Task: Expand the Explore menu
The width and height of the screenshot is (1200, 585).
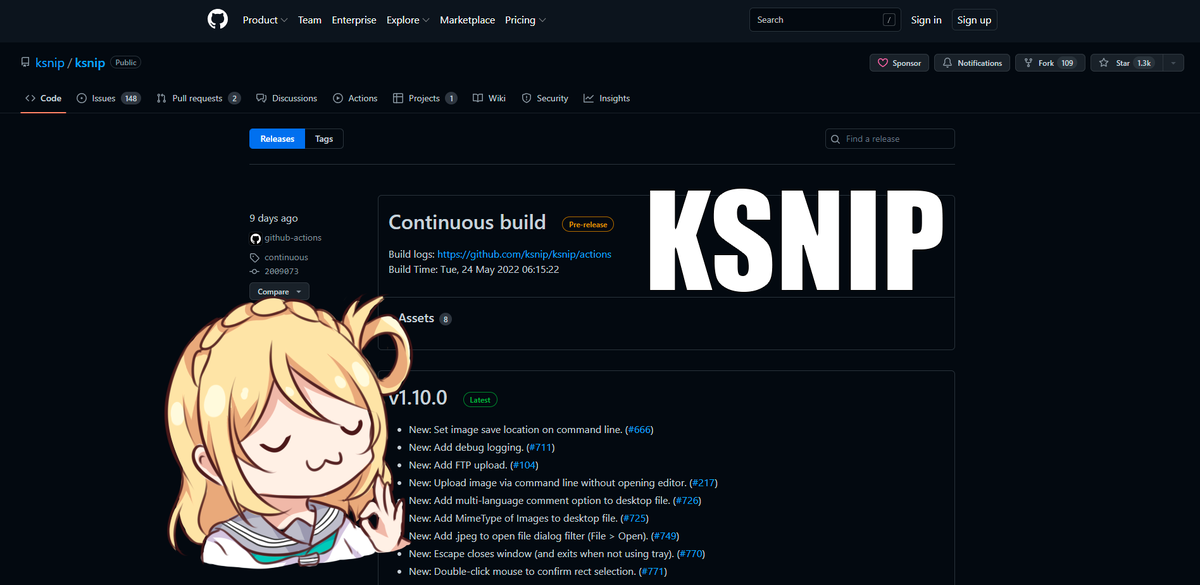Action: tap(408, 20)
